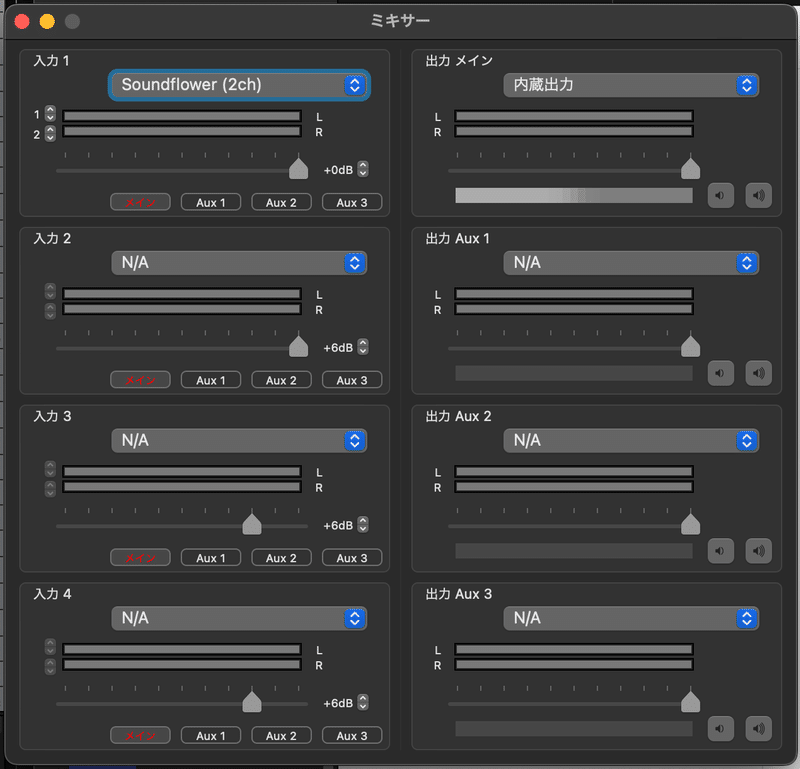Click the +6dB gain stepper on 入力 3

(x=363, y=525)
